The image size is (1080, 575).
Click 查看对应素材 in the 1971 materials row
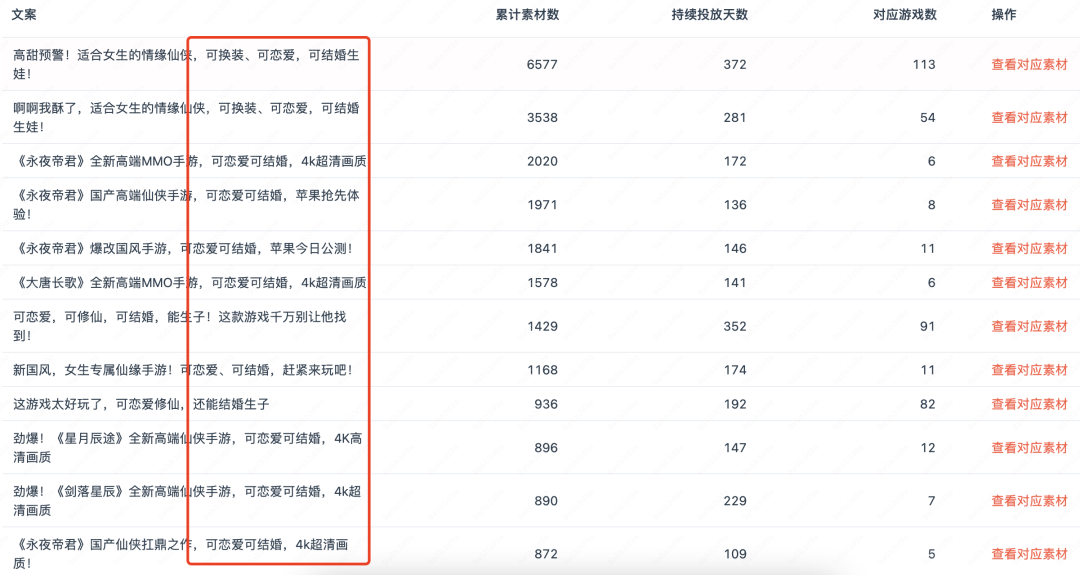click(x=1029, y=205)
